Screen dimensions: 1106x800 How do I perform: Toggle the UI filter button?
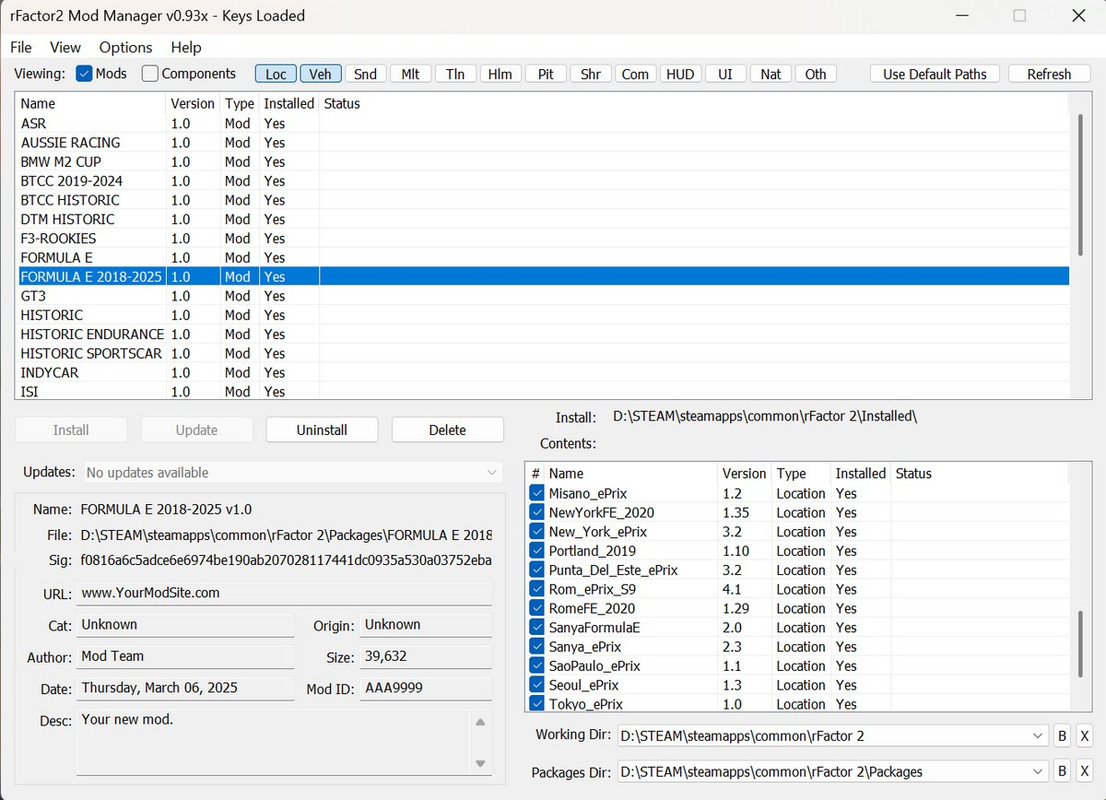pyautogui.click(x=726, y=74)
